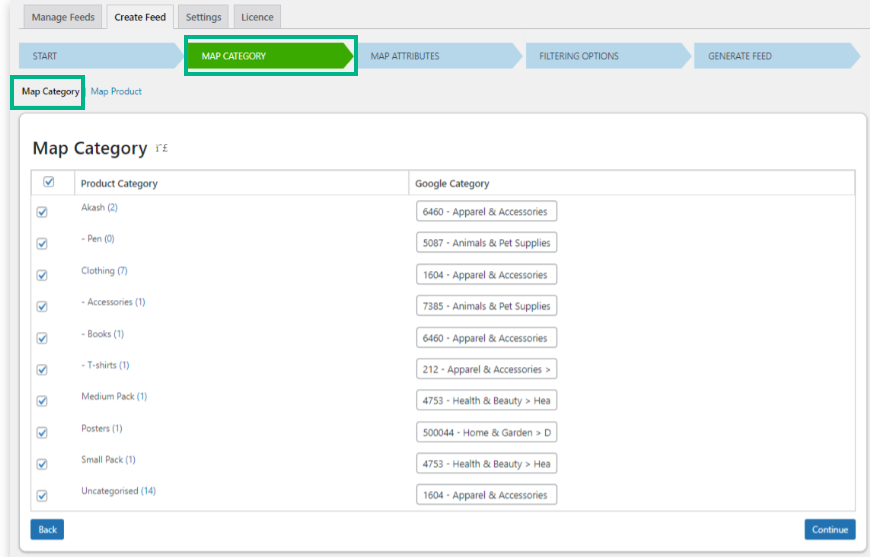This screenshot has height=558, width=870.
Task: Uncheck the Books category checkbox
Action: pyautogui.click(x=42, y=338)
